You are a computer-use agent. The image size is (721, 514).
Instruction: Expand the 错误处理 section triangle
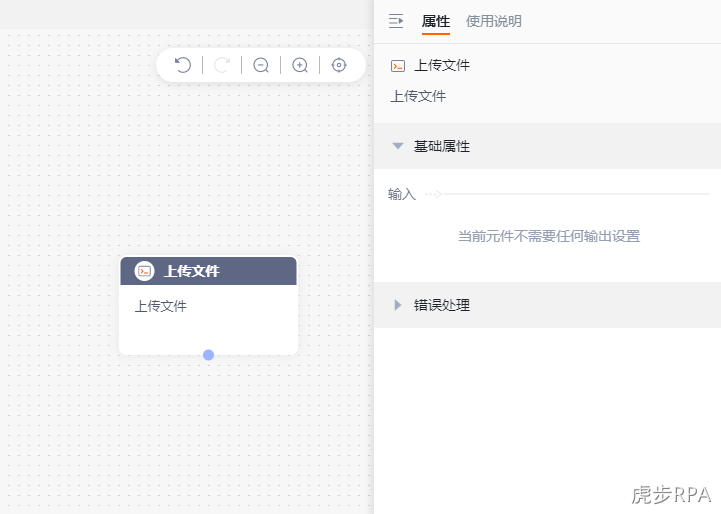398,305
